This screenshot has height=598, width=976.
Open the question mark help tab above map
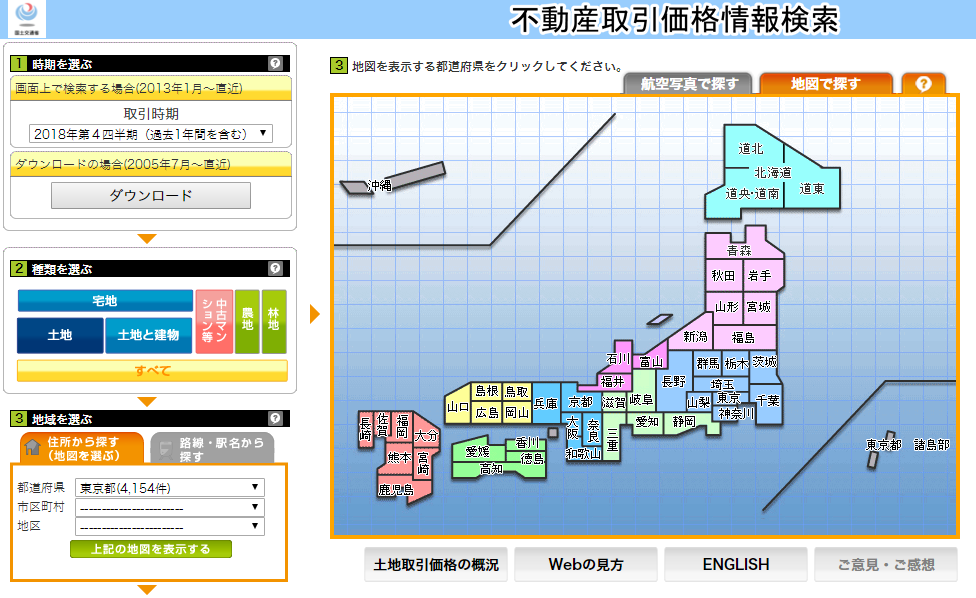923,84
